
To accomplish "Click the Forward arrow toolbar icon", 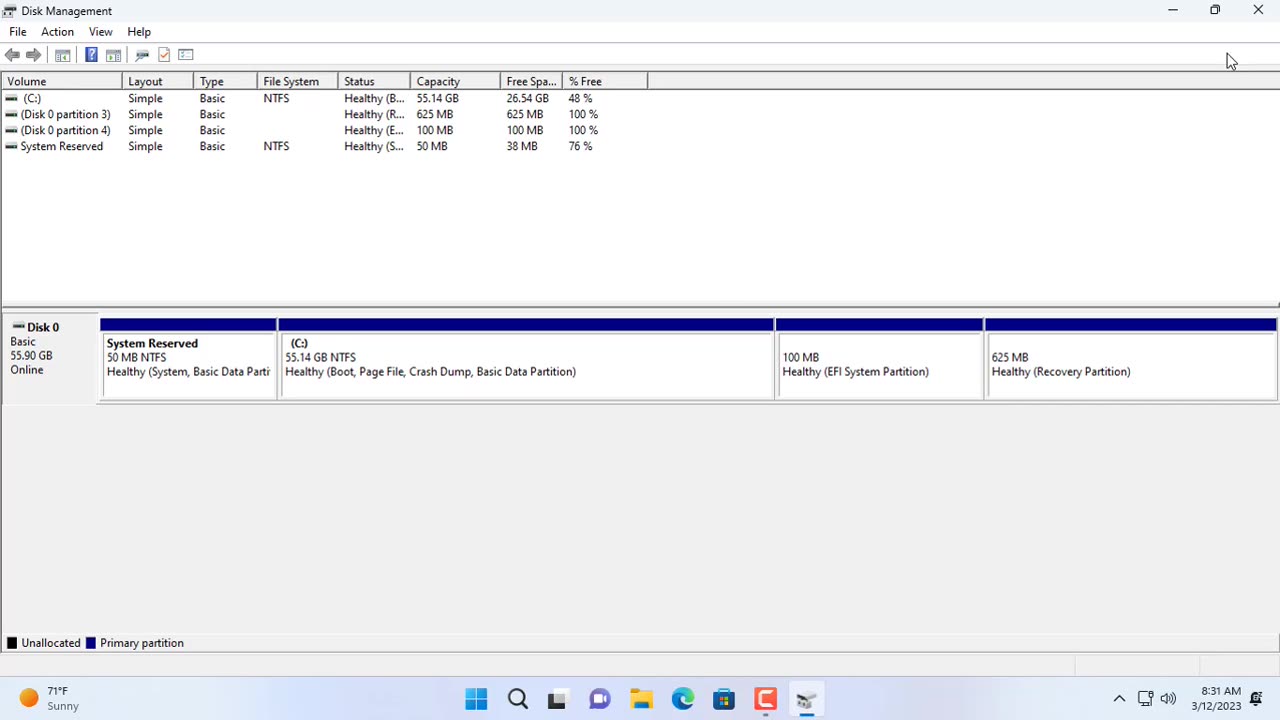I will click(x=33, y=55).
